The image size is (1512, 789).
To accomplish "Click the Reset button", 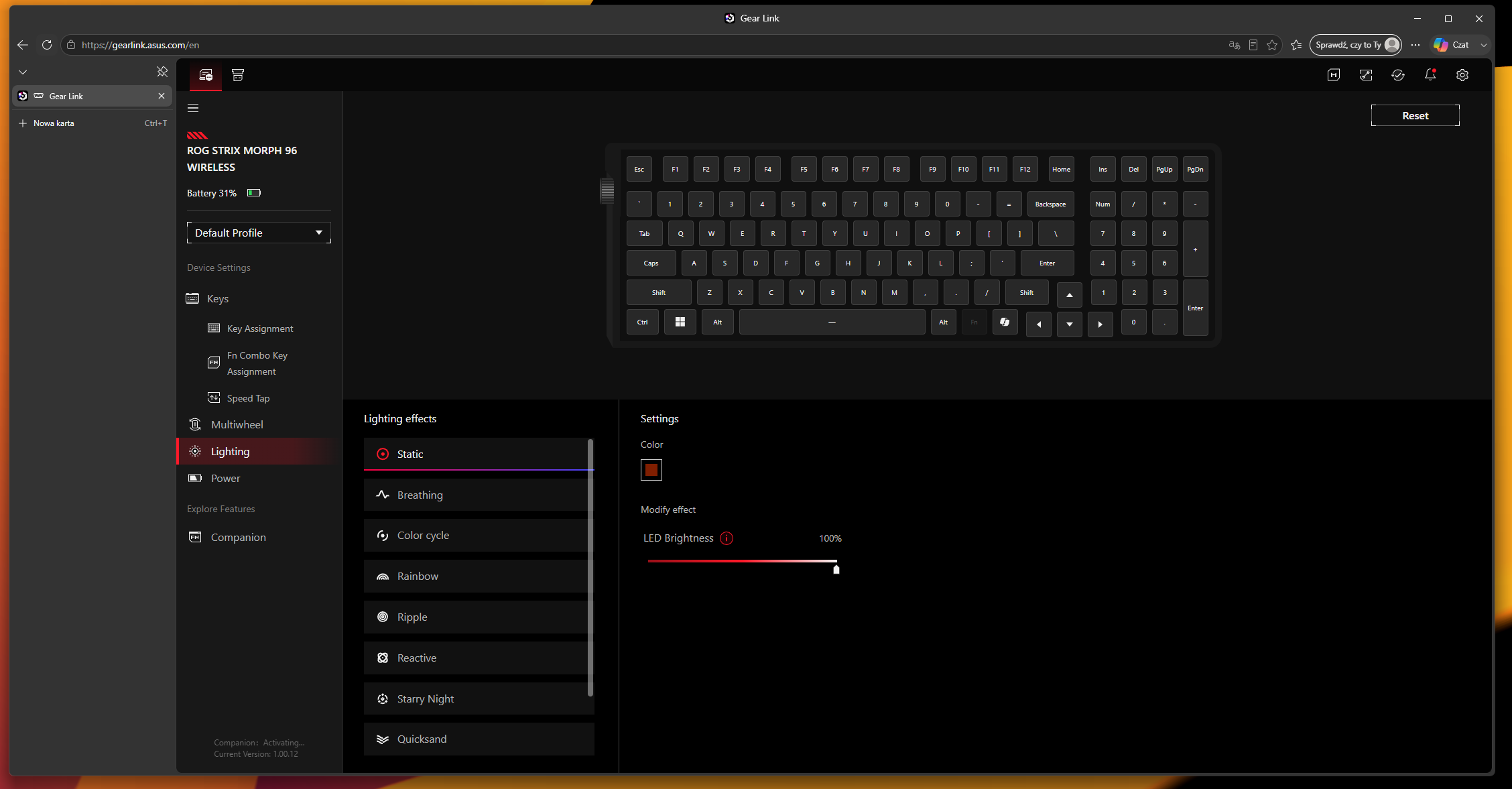I will [x=1415, y=115].
